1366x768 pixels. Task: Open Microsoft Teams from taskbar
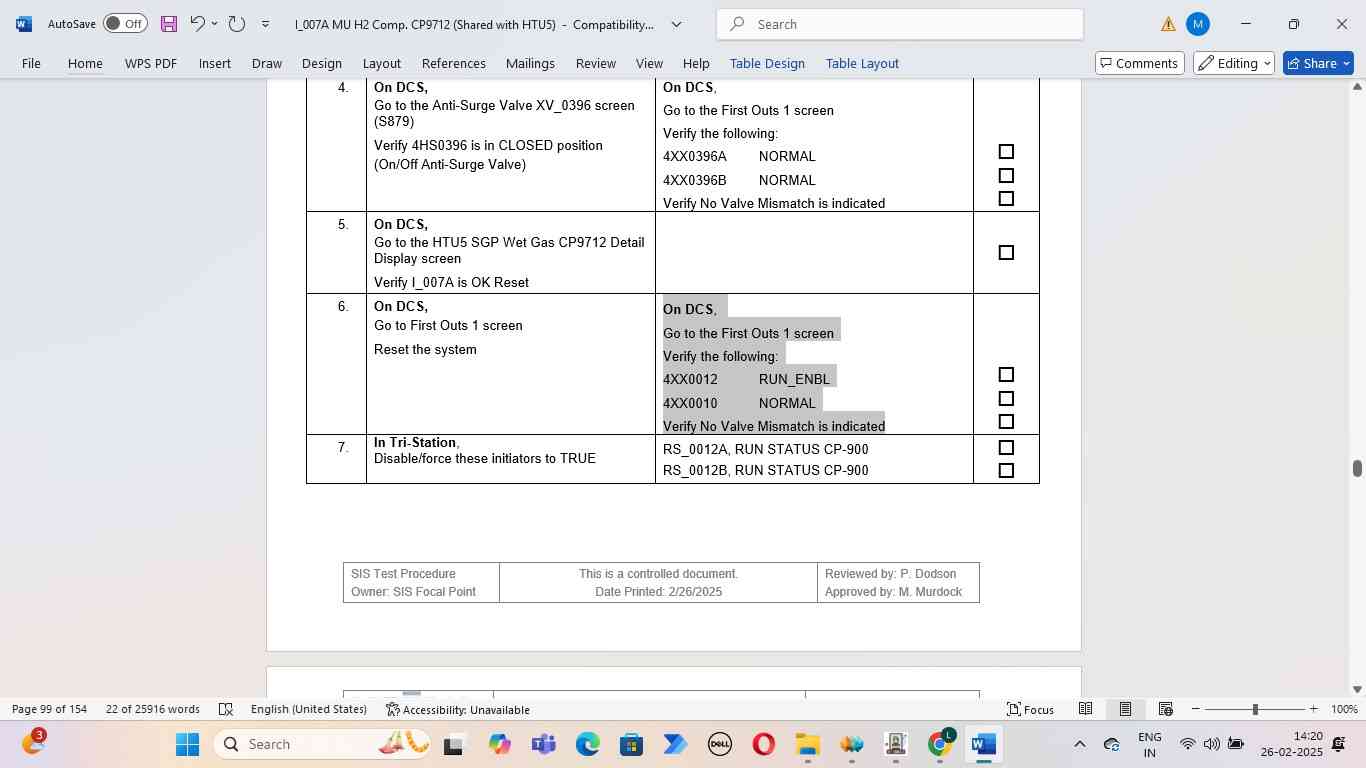pyautogui.click(x=543, y=744)
